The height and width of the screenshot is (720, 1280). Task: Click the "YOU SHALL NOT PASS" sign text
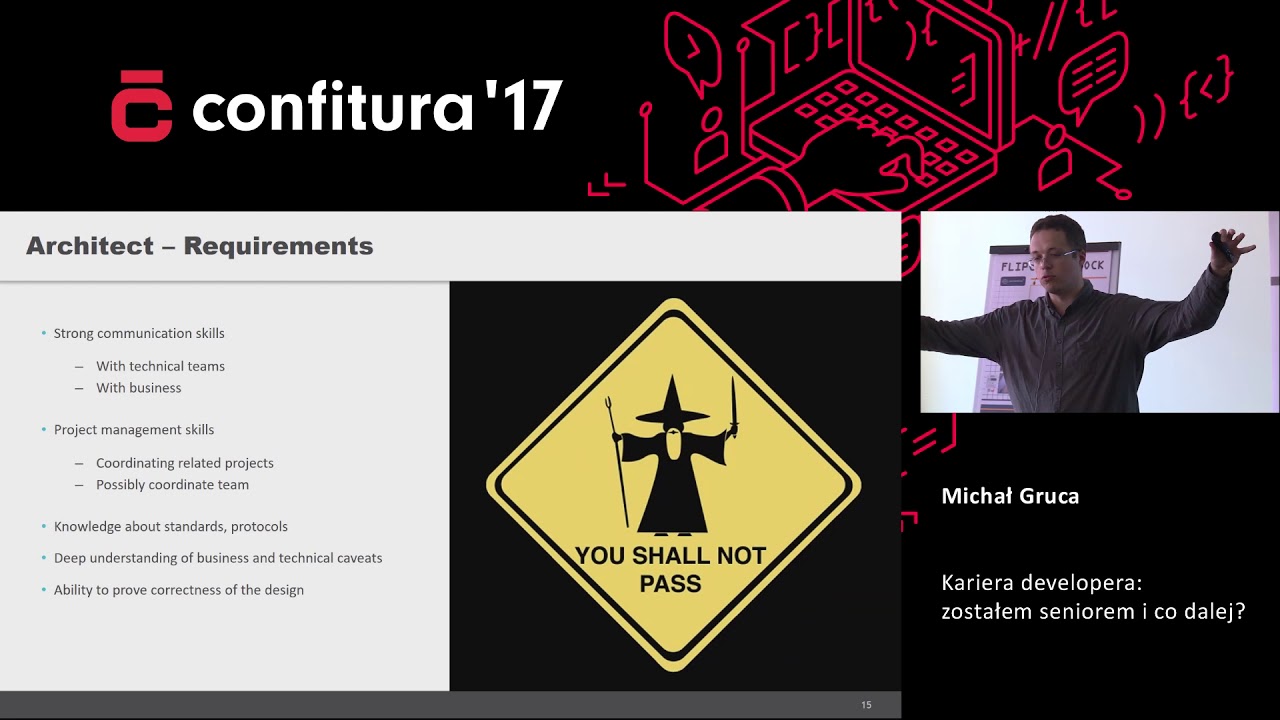pos(670,569)
